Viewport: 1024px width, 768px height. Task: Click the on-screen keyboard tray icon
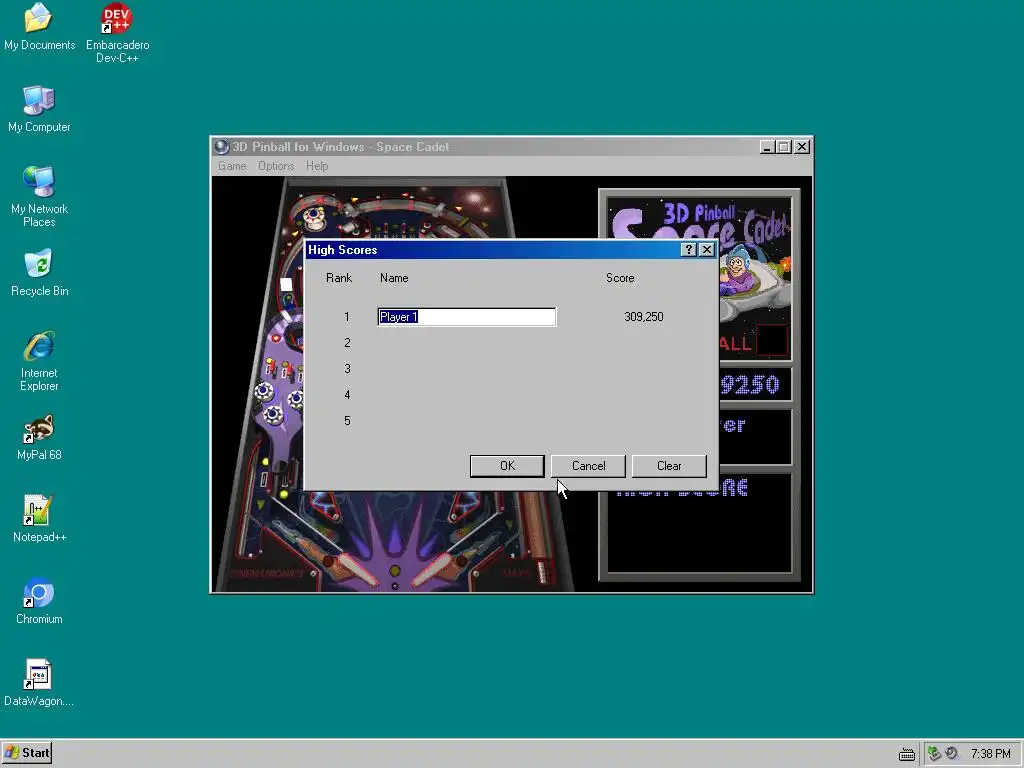coord(906,754)
